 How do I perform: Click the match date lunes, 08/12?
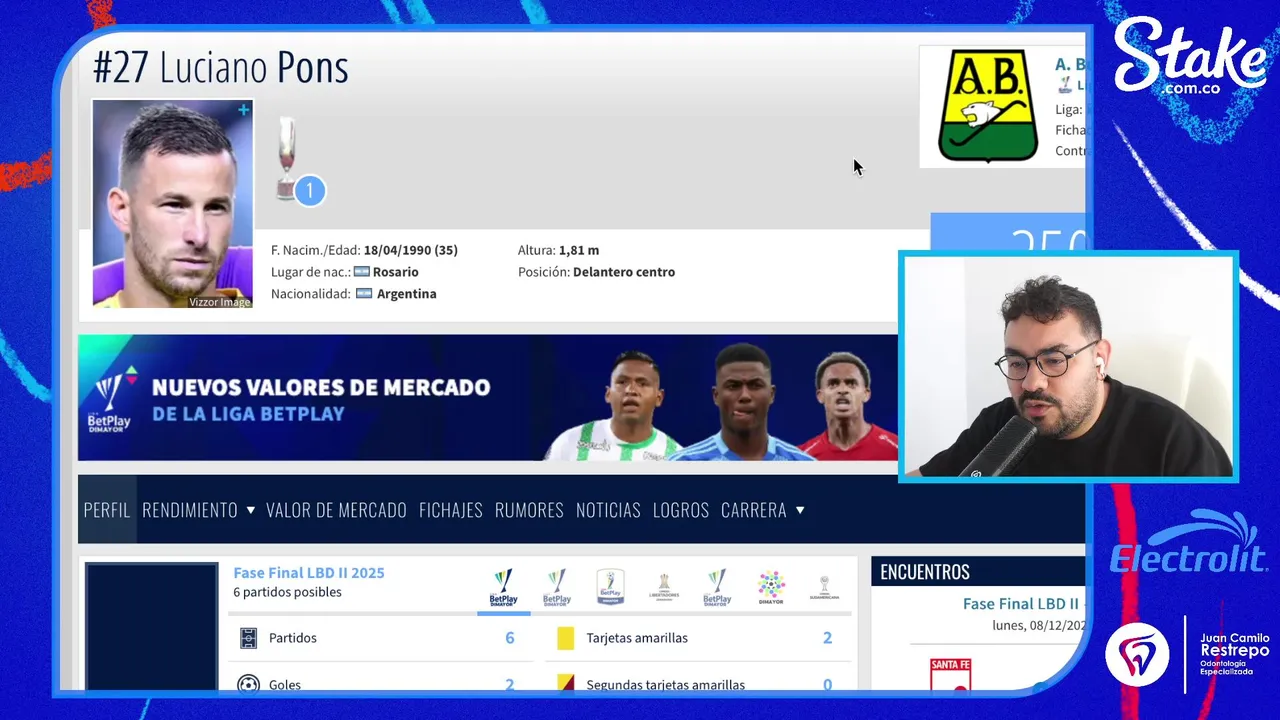pos(1038,625)
